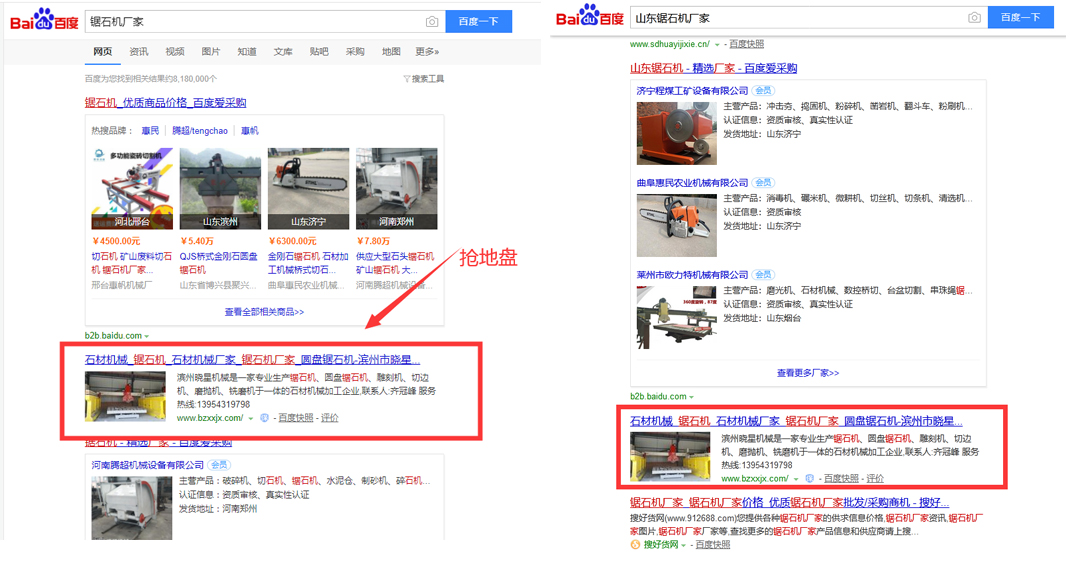Click 百度一下 button in right page

1021,17
